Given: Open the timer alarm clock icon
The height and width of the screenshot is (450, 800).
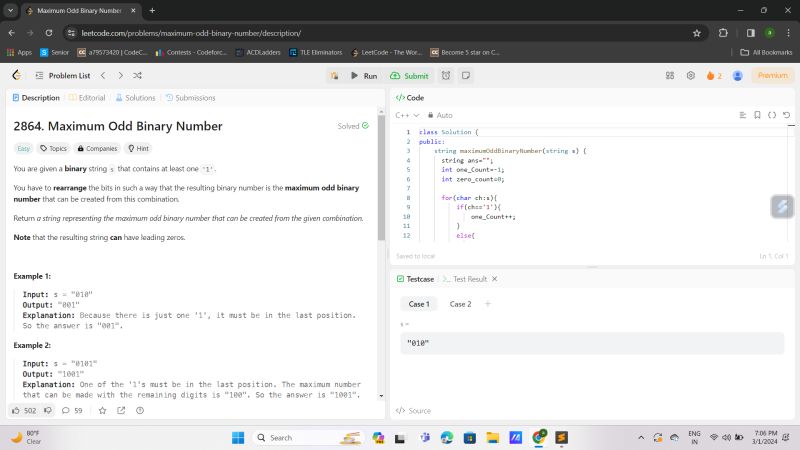Looking at the screenshot, I should (x=446, y=76).
